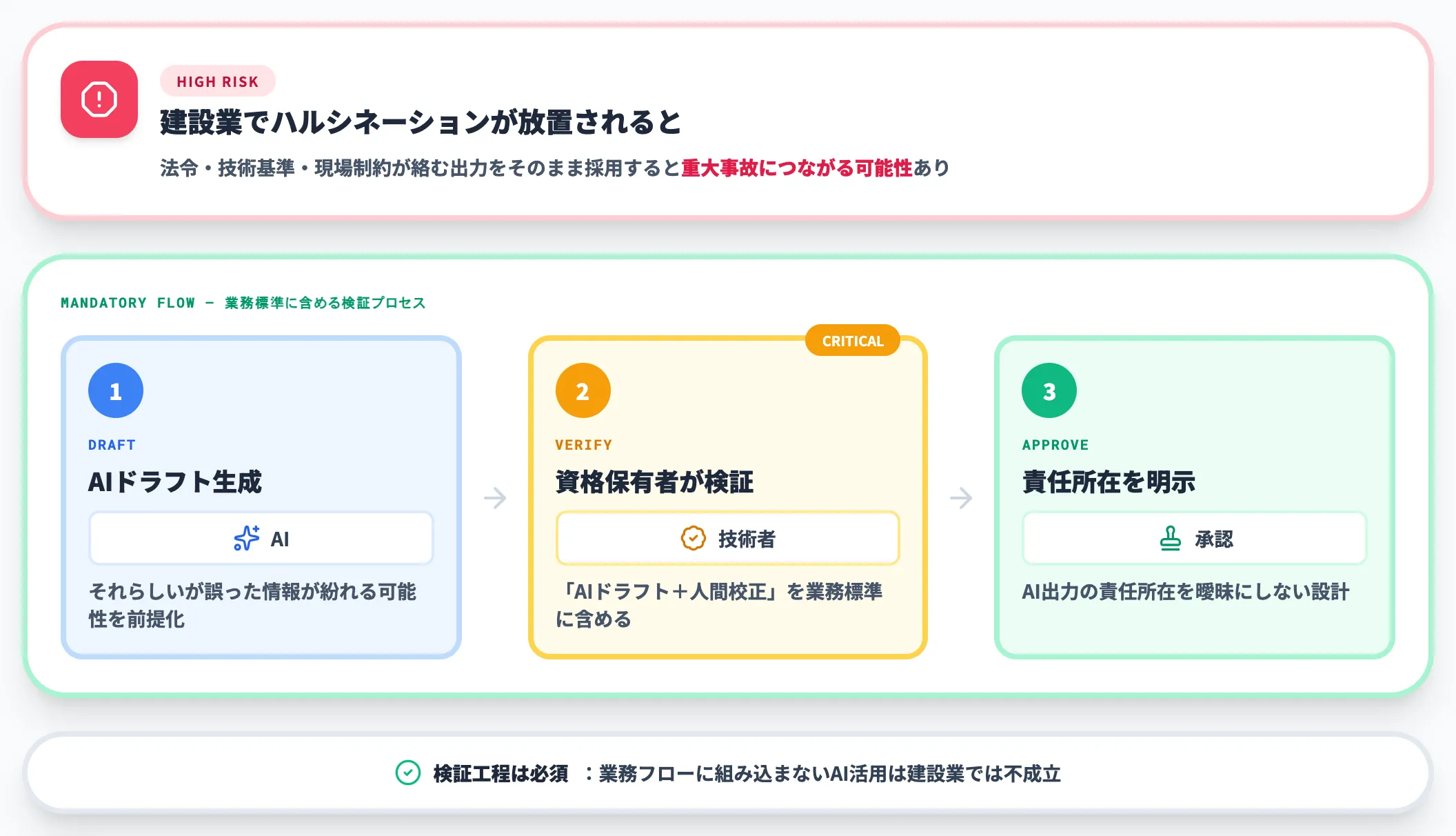The width and height of the screenshot is (1456, 836).
Task: Click the AI pill in Draft card
Action: [x=261, y=538]
